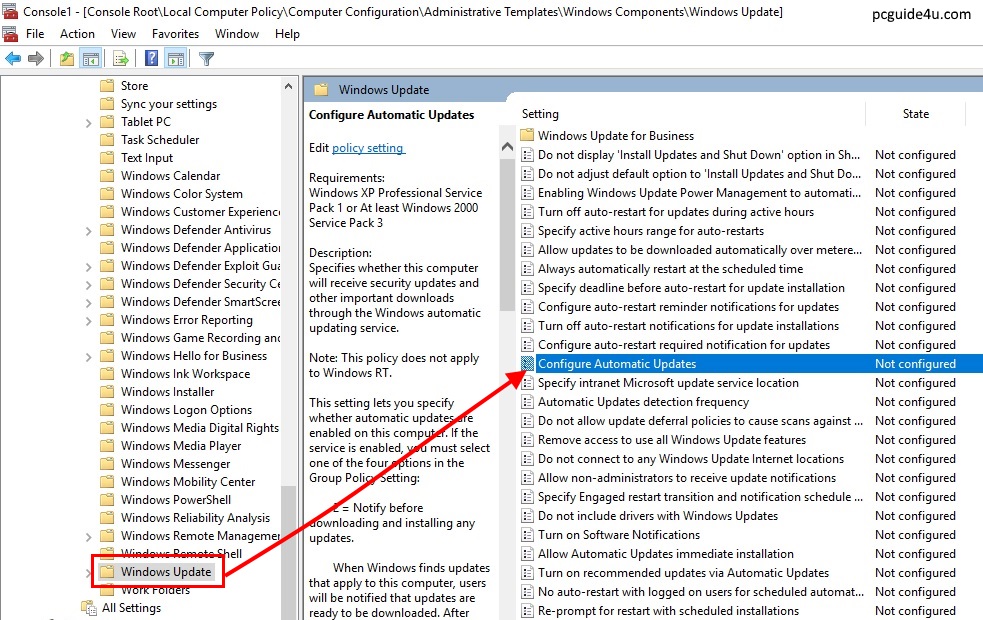Viewport: 983px width, 620px height.
Task: Select 'Automatic Updates detection frequency' setting
Action: pos(643,402)
